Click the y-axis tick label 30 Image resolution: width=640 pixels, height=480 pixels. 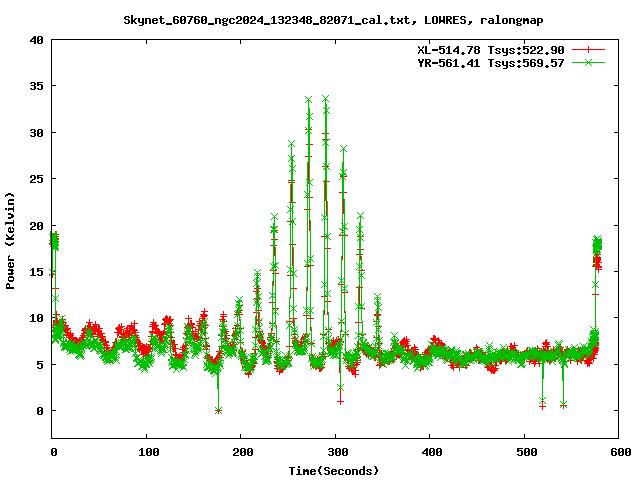[x=36, y=133]
